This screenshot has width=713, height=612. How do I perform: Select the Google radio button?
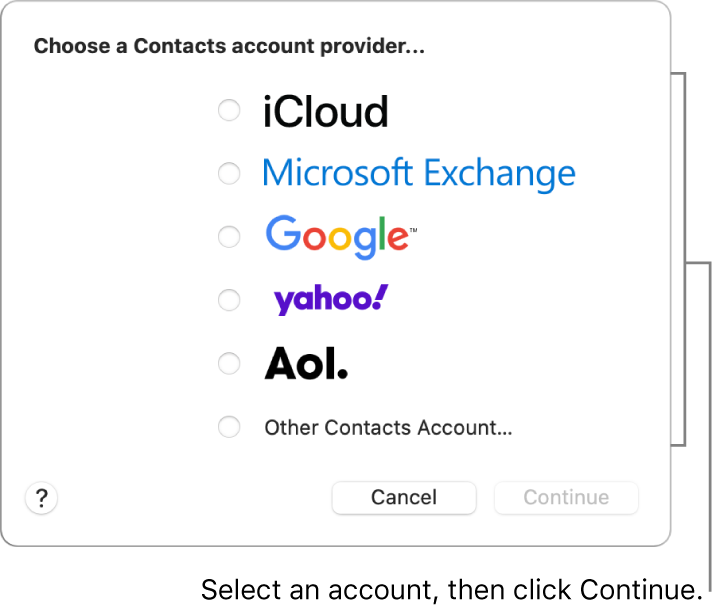click(x=229, y=237)
